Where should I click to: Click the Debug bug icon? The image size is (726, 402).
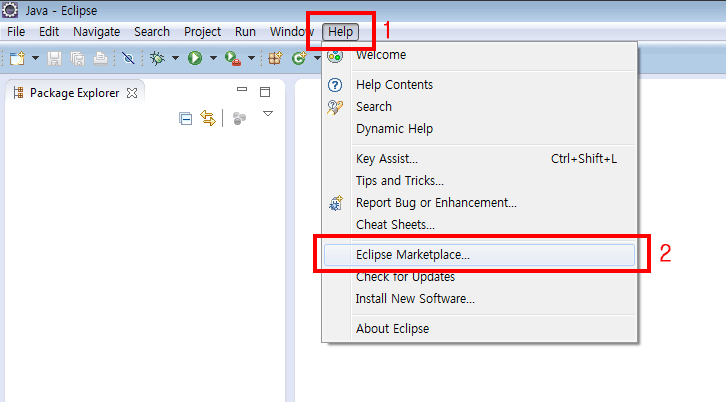157,58
